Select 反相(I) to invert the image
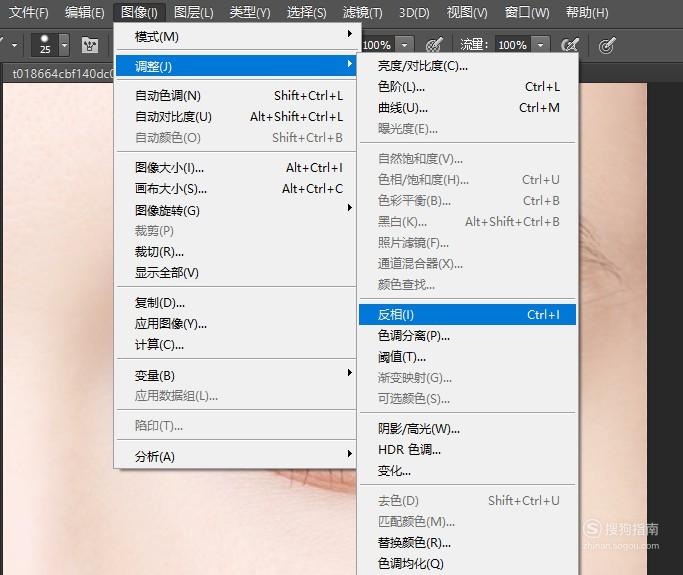 point(467,315)
